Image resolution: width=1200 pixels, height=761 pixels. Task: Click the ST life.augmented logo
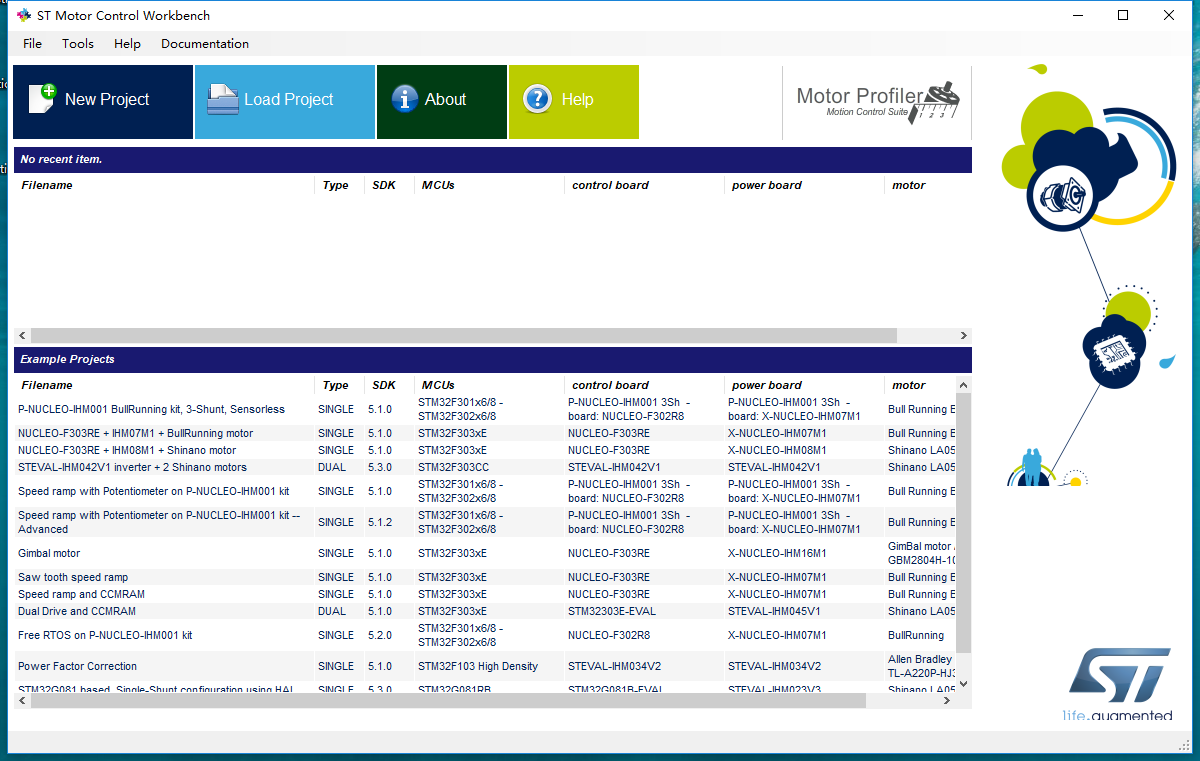click(1121, 674)
